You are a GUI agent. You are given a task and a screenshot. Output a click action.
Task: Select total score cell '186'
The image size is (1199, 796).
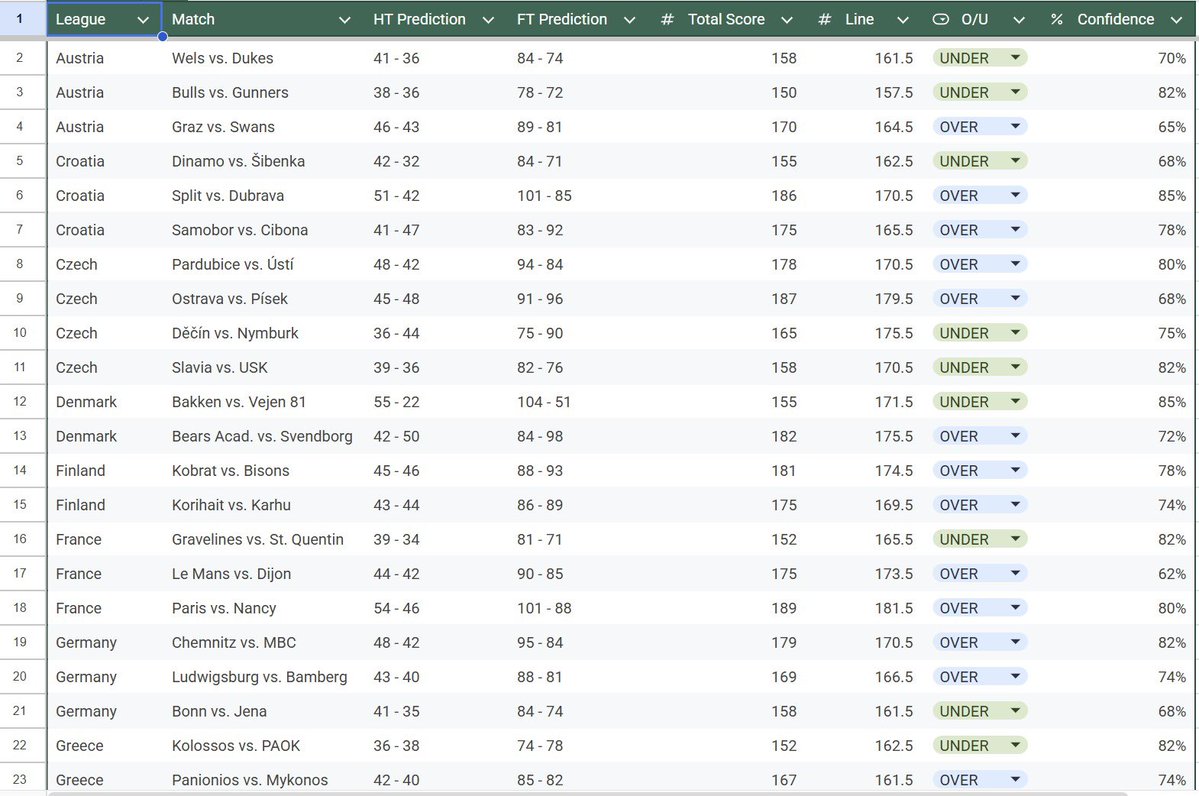pyautogui.click(x=730, y=196)
